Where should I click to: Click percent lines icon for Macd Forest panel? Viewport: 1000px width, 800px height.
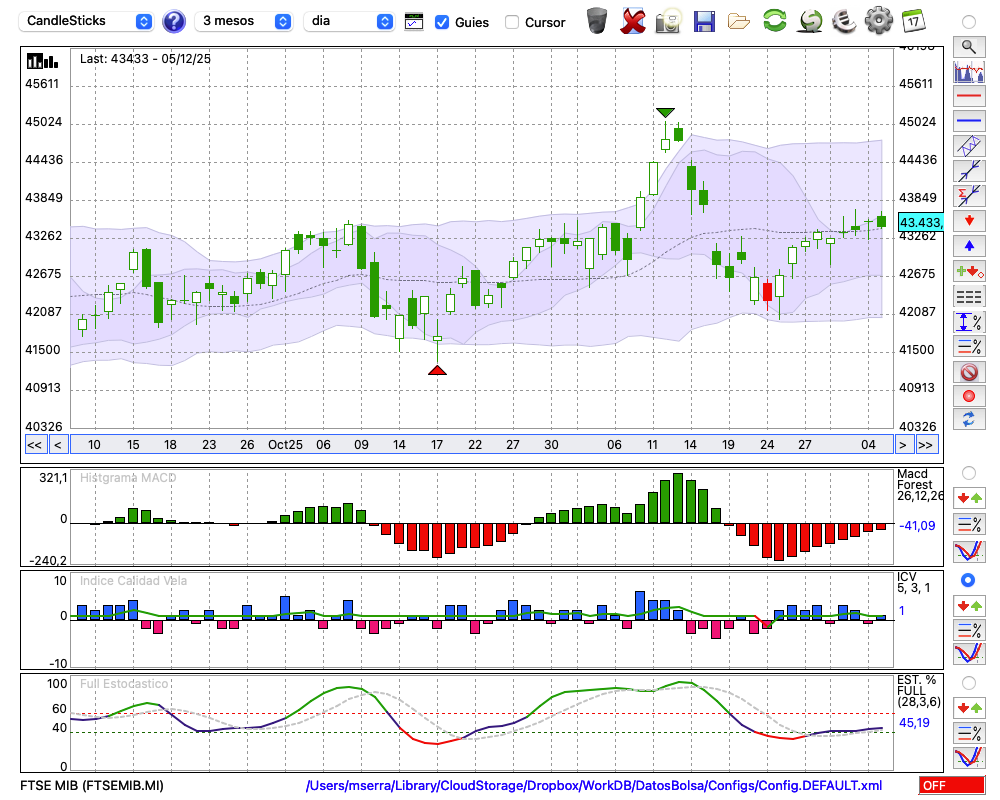point(969,524)
